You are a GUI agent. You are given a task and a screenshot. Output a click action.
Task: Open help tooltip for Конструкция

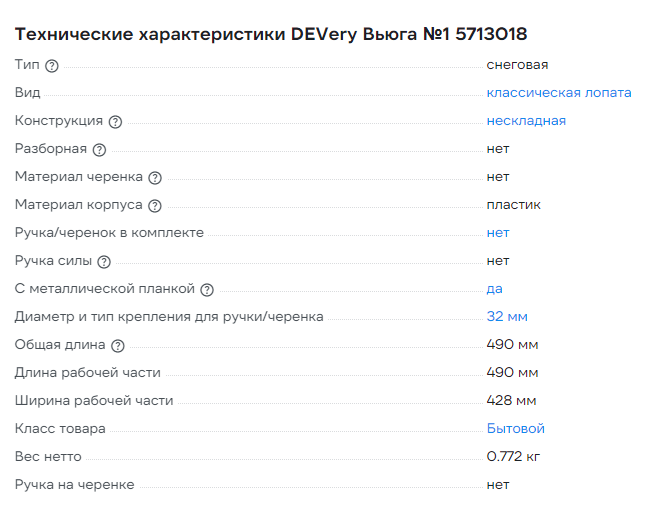(115, 121)
